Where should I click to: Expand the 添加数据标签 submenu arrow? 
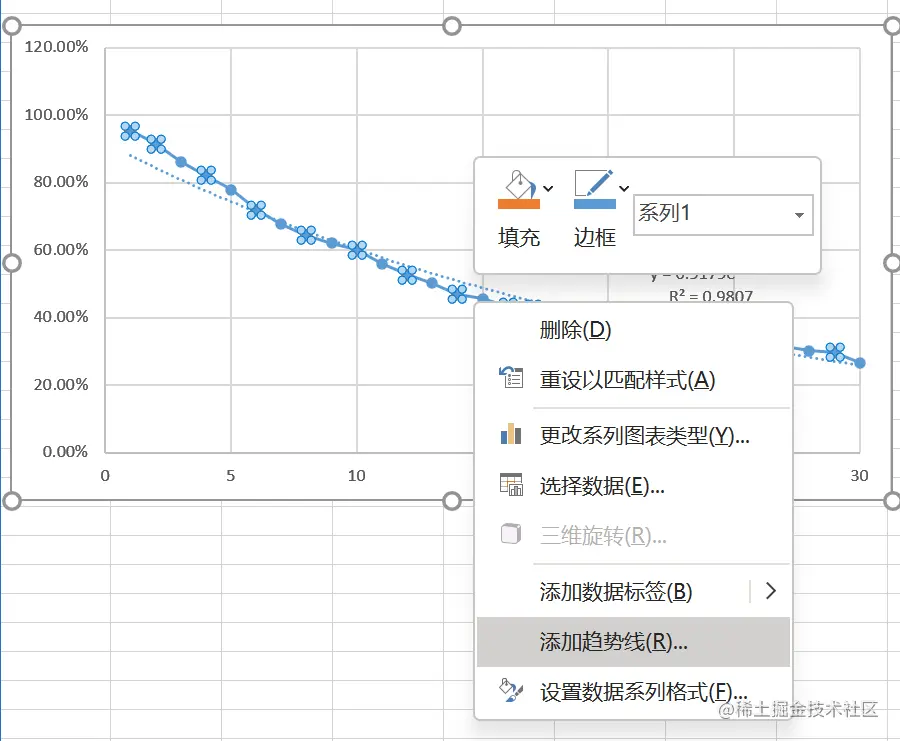[x=770, y=591]
